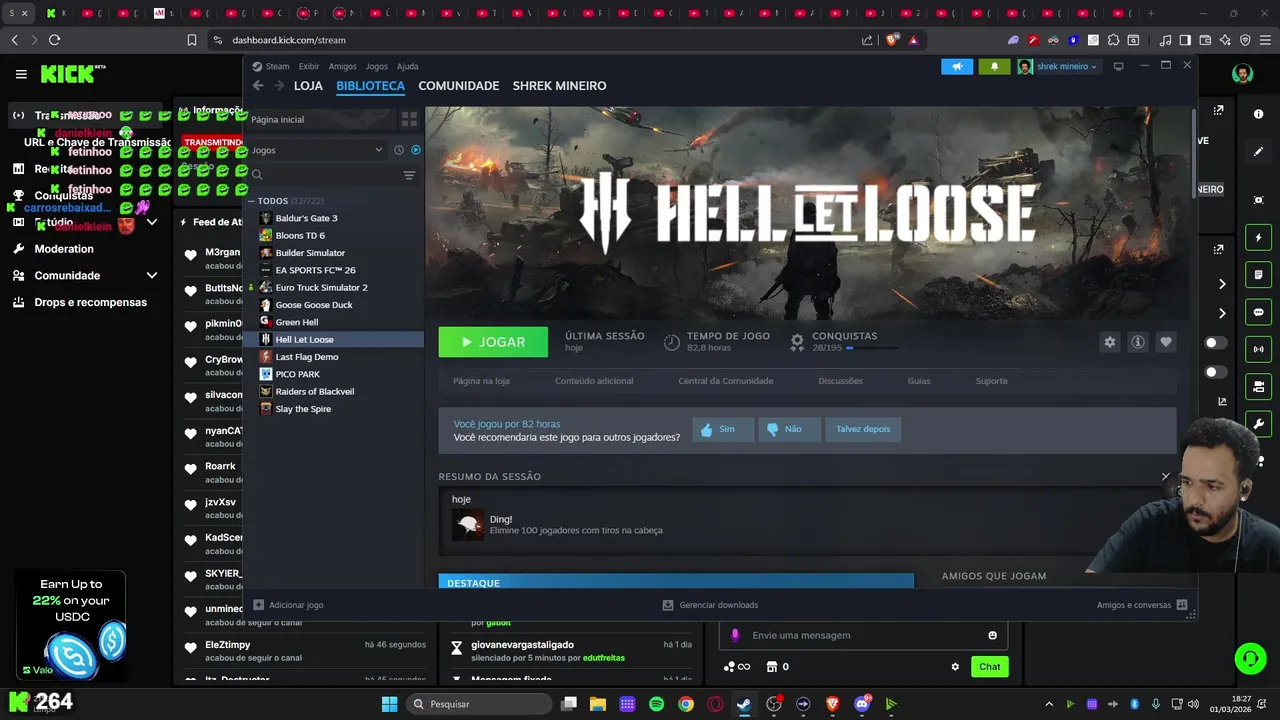Toggle the lower switch in Kick panel
Viewport: 1280px width, 720px height.
[1216, 372]
